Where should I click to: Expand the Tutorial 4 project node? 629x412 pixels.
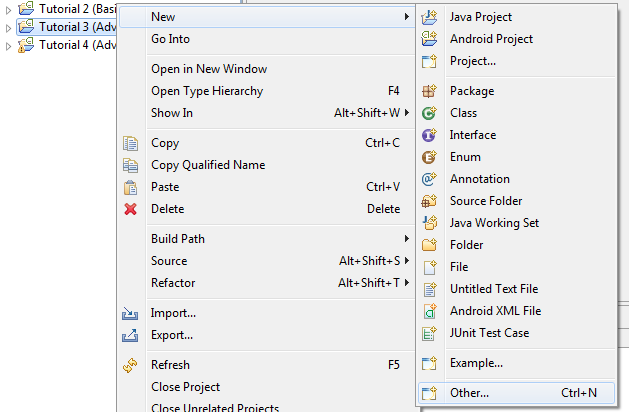[x=9, y=45]
